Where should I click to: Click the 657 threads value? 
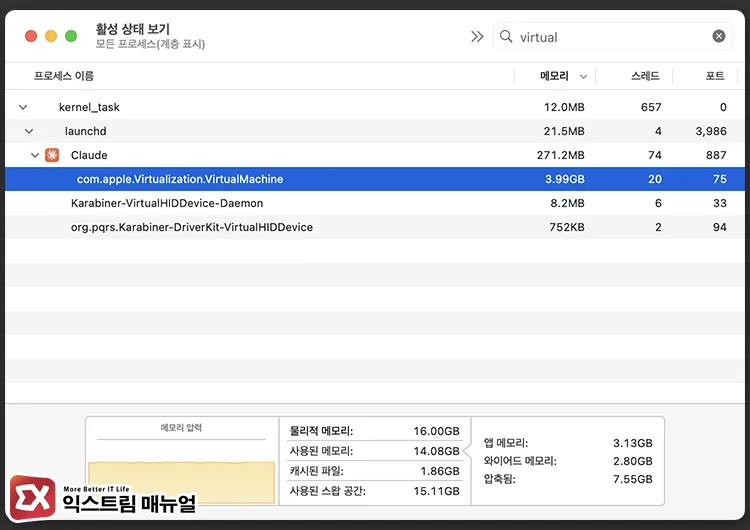coord(651,107)
